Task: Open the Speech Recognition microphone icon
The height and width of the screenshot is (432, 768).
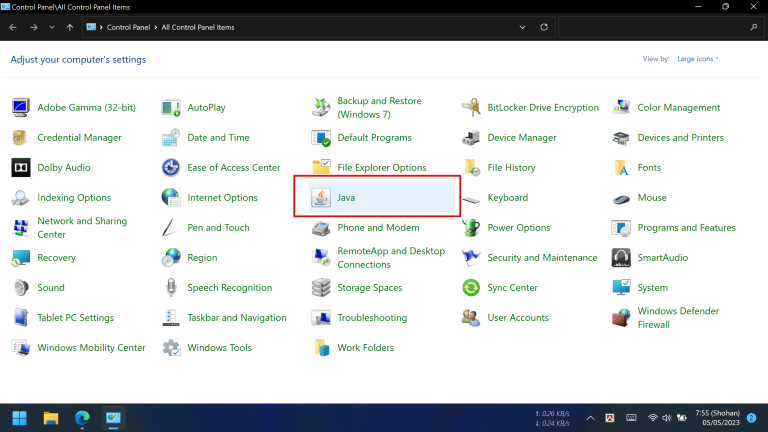Action: pos(171,288)
